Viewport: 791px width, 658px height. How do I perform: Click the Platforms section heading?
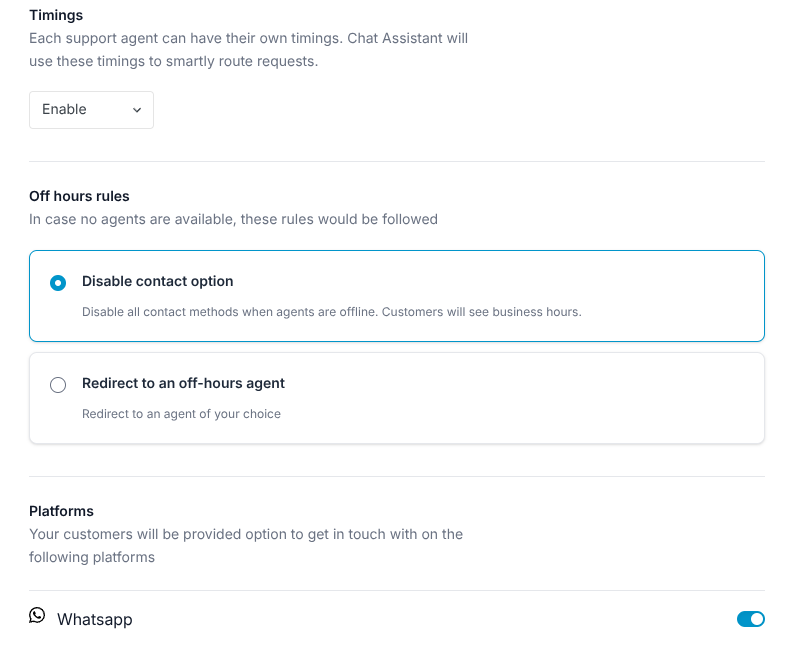[61, 511]
